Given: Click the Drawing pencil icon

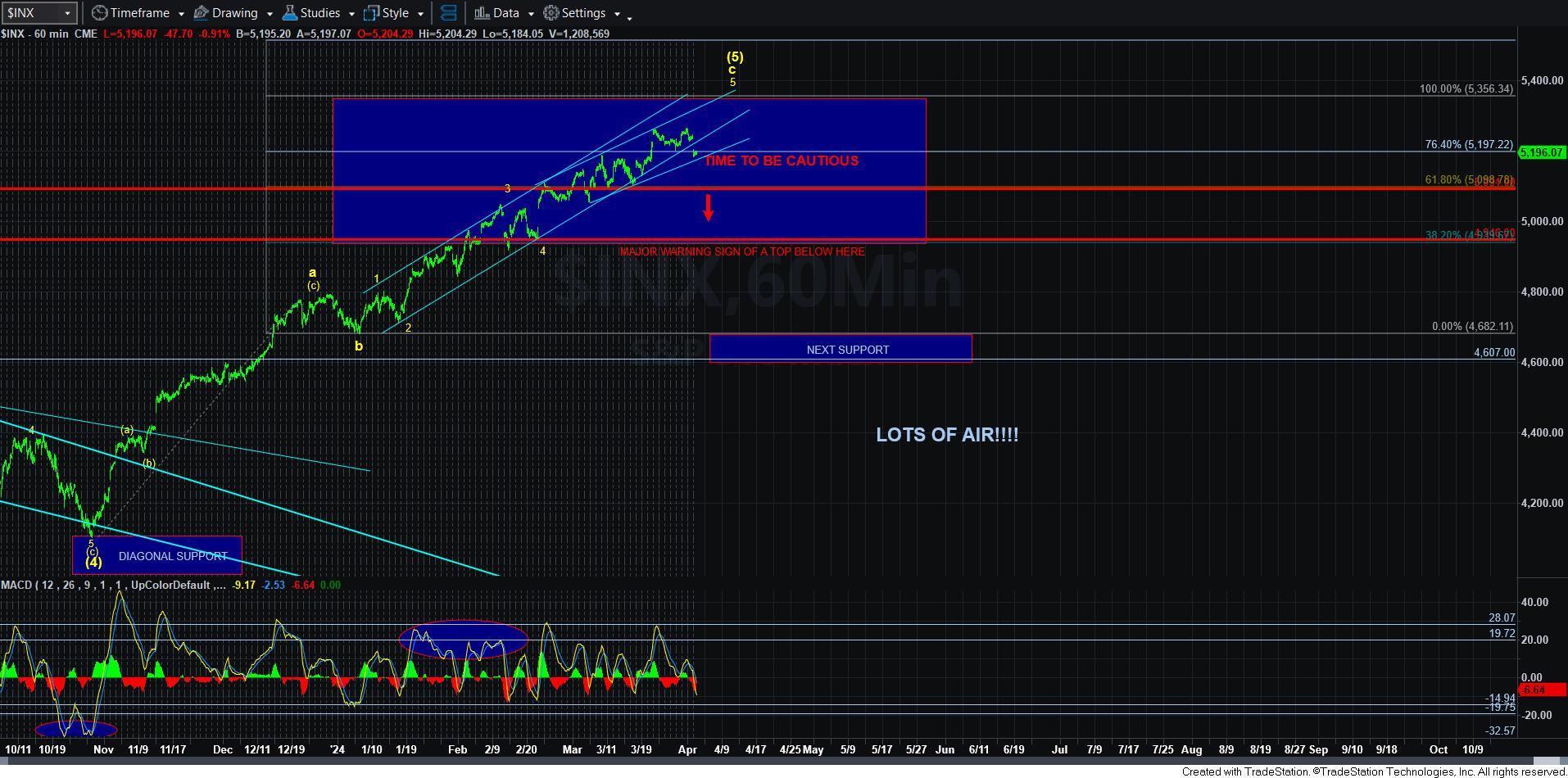Looking at the screenshot, I should coord(201,13).
